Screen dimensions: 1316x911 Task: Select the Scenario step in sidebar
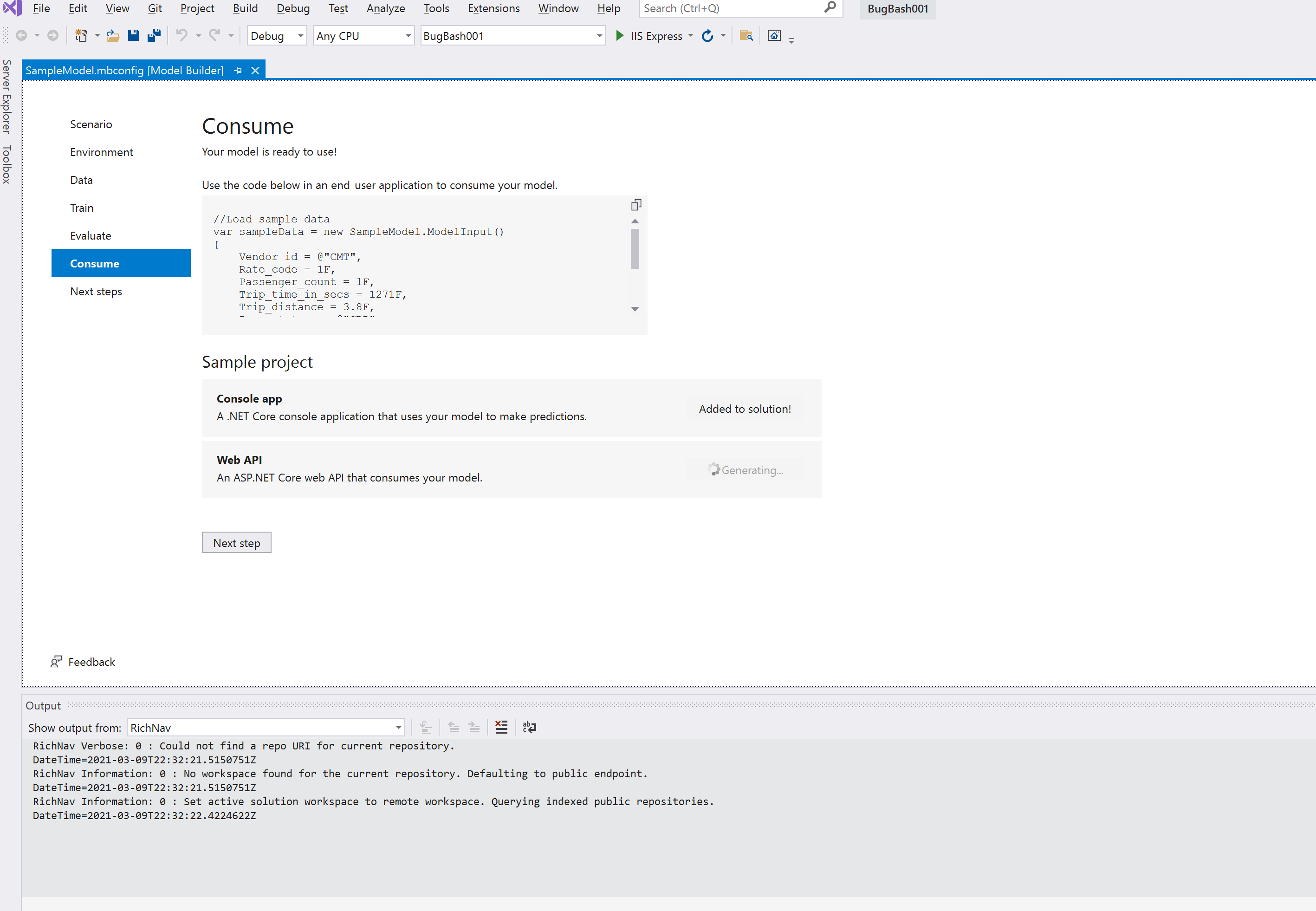coord(121,124)
